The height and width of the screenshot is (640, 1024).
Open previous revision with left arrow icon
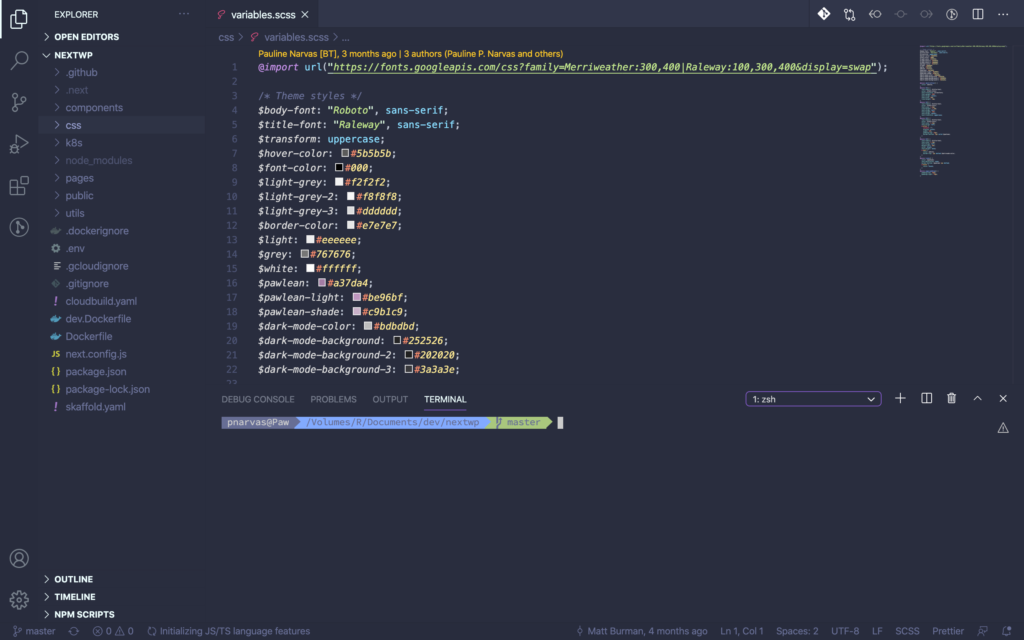875,14
